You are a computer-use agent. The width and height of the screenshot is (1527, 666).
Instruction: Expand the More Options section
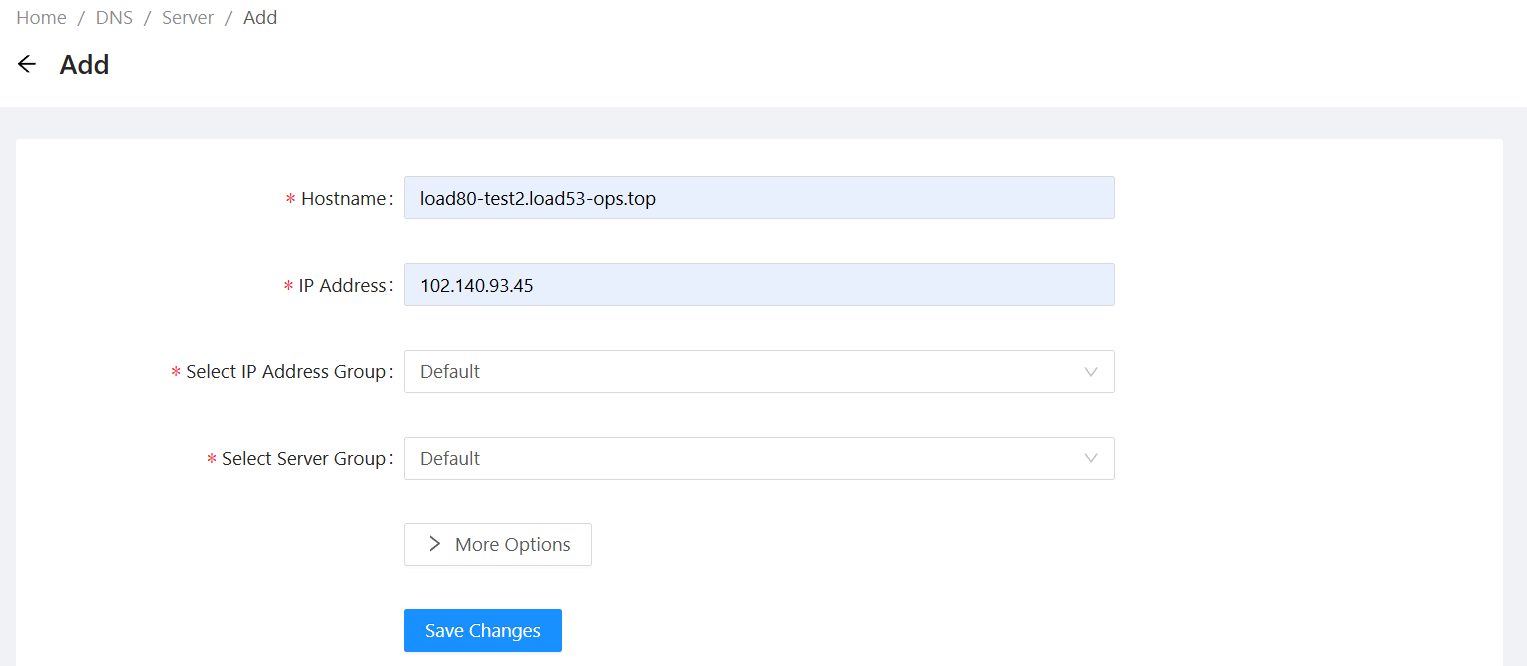coord(498,545)
